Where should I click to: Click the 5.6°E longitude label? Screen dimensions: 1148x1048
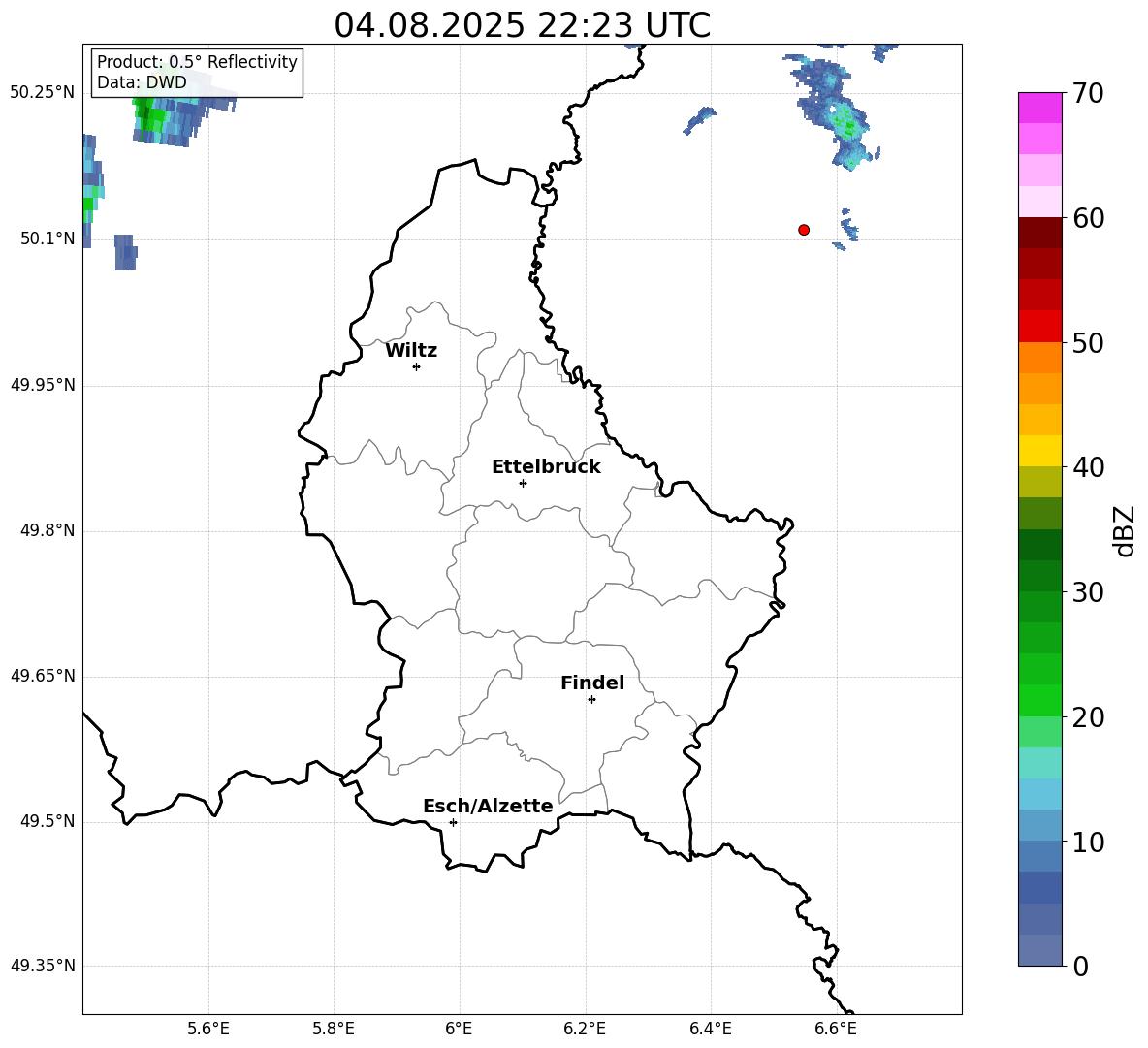tap(208, 1029)
